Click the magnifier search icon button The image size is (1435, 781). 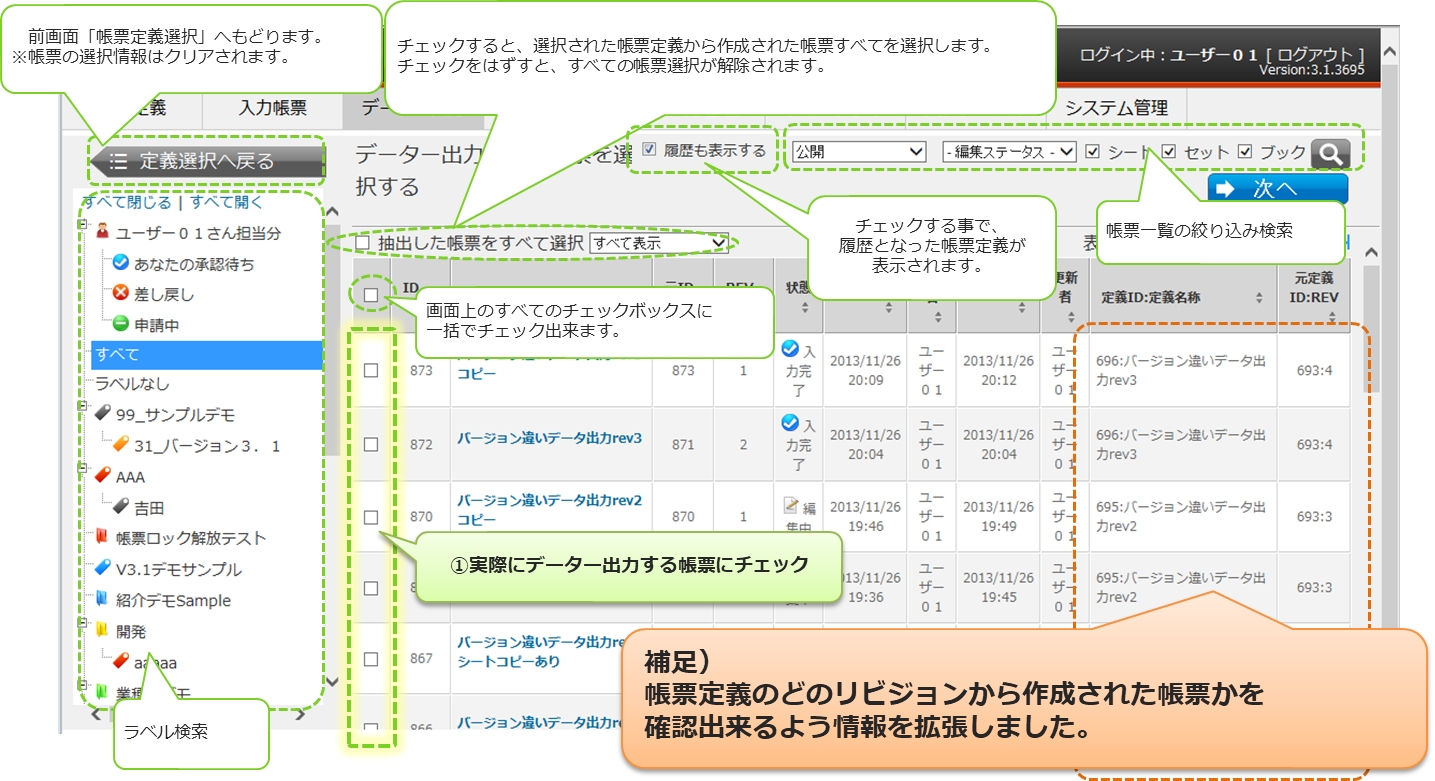1330,153
